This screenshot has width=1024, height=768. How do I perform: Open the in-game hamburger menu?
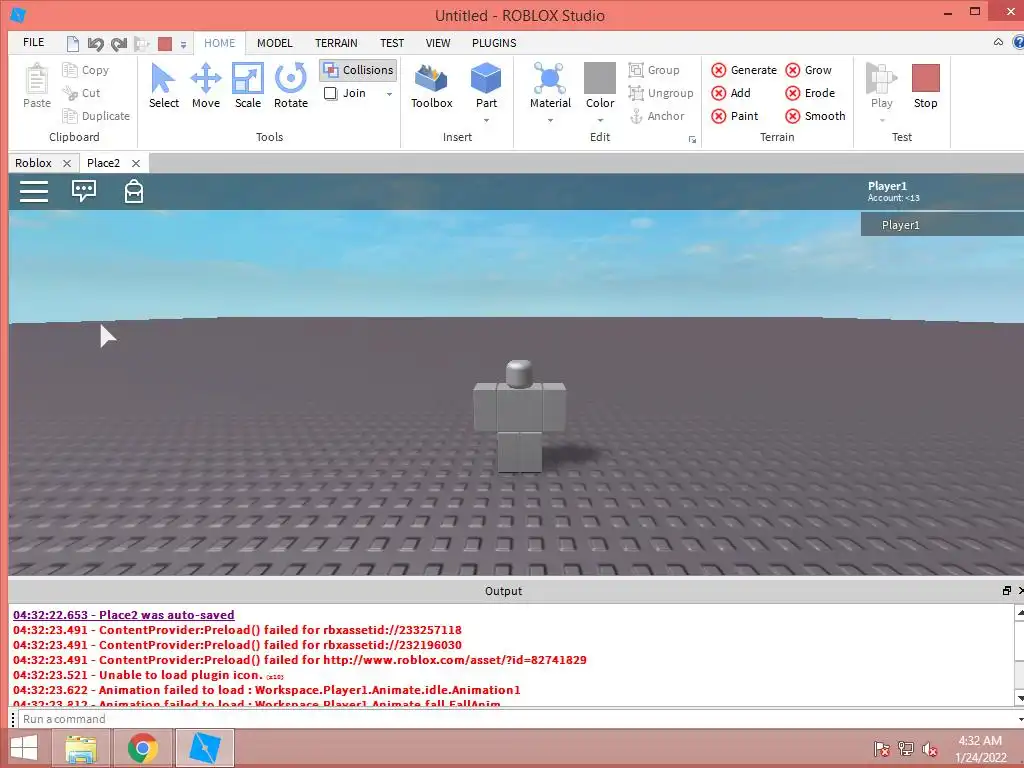point(34,191)
